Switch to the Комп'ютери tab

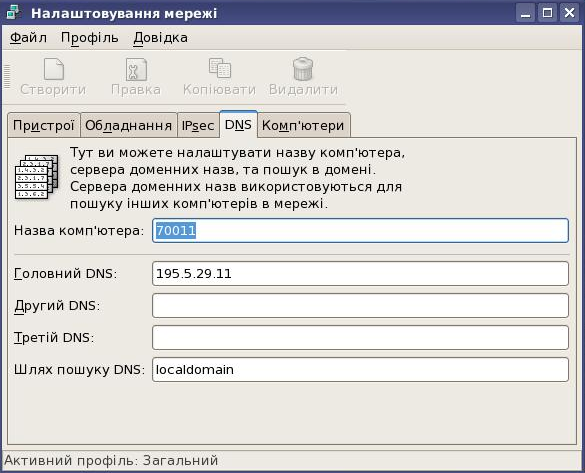pos(303,125)
